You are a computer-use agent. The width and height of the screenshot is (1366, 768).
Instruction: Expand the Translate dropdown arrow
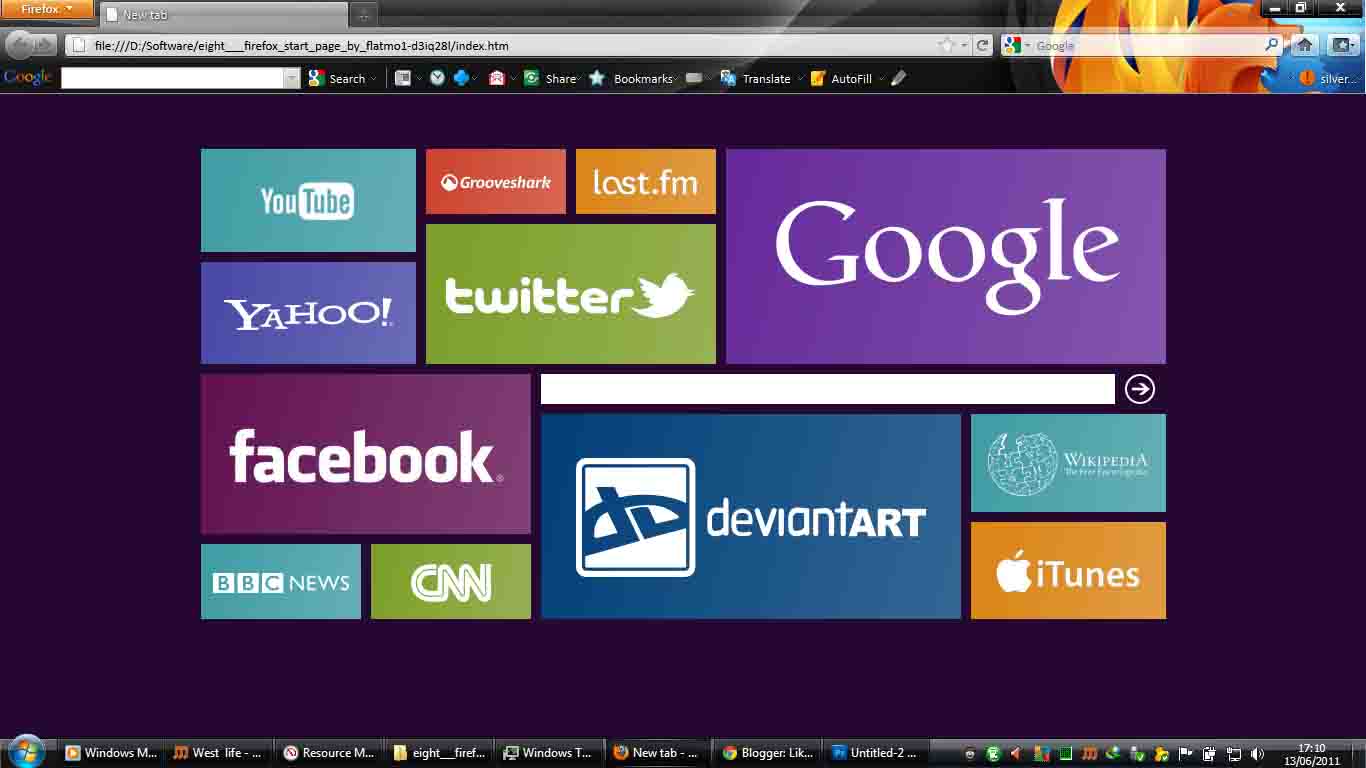tap(800, 78)
